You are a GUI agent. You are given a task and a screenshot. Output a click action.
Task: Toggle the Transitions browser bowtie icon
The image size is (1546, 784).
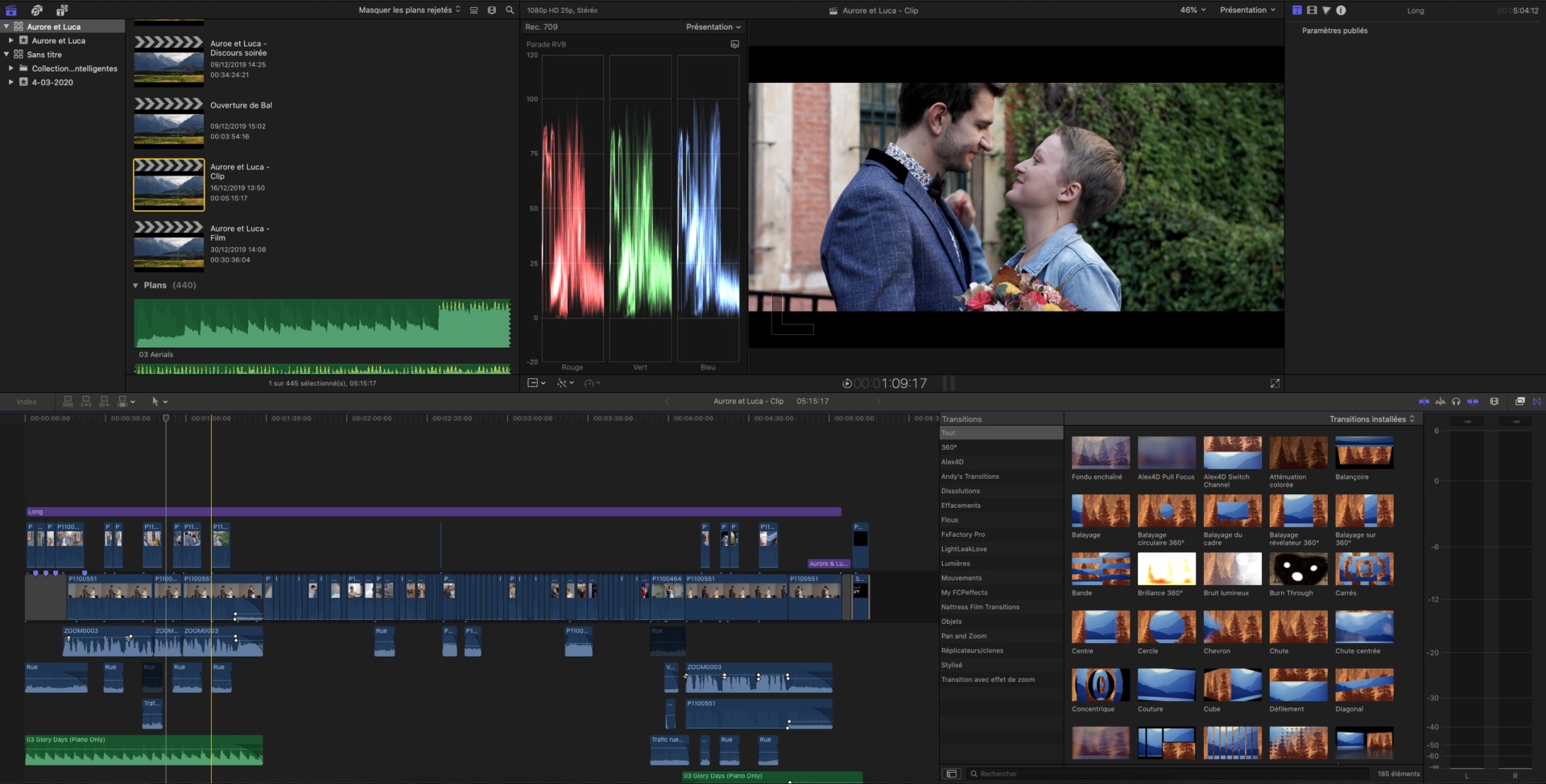point(1536,401)
